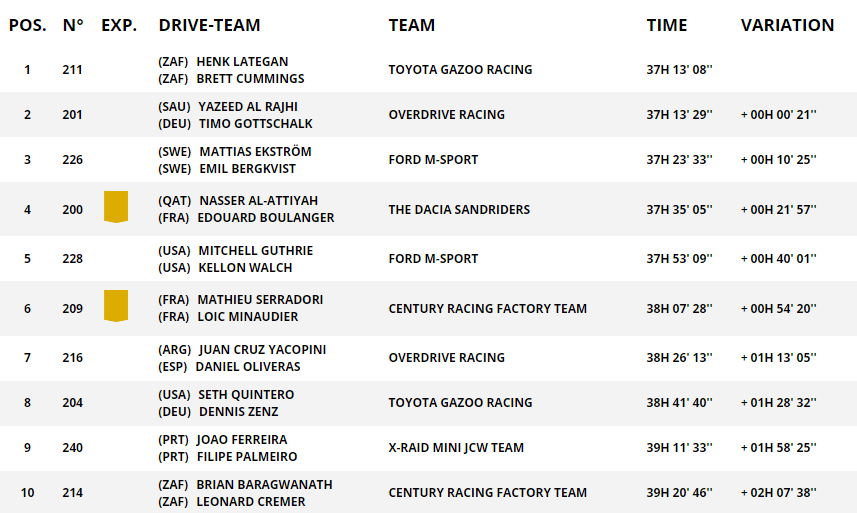Open Yazeed Al Rajhi's entry
857x513 pixels.
(247, 106)
